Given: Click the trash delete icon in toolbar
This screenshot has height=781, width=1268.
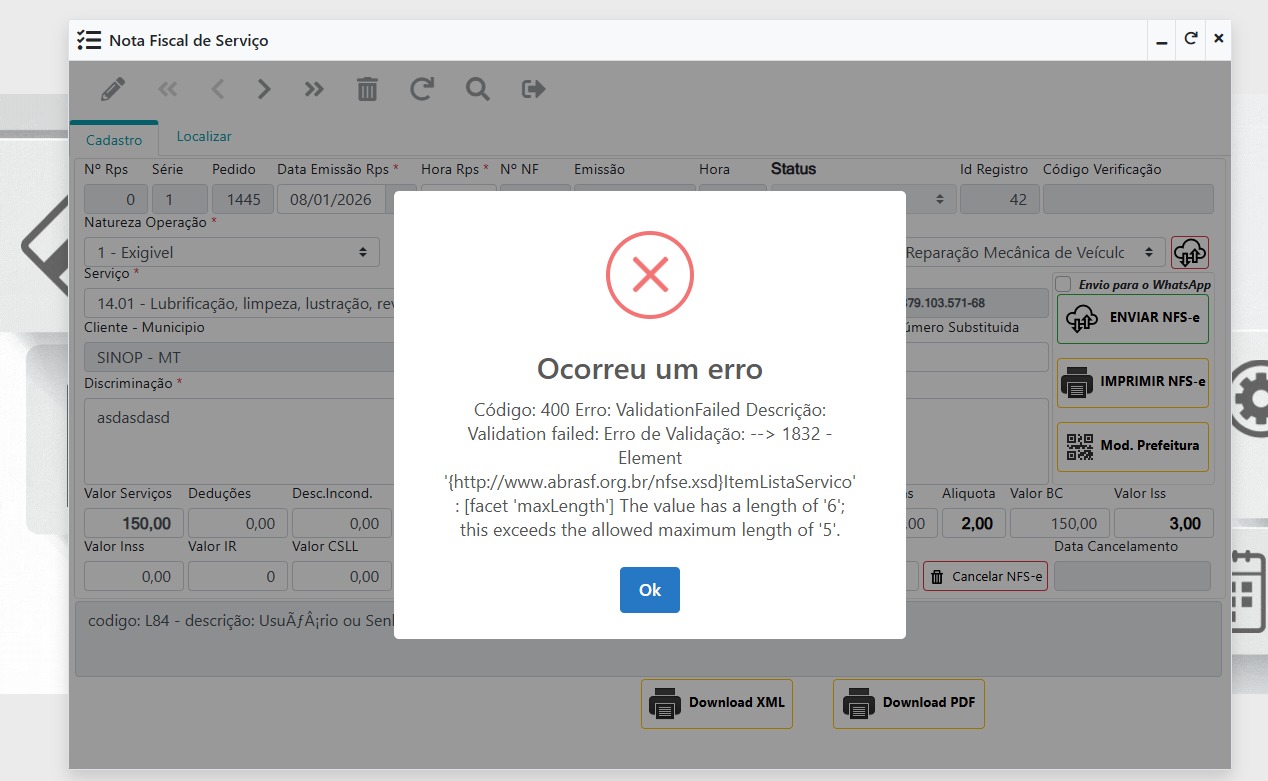Looking at the screenshot, I should click(x=368, y=89).
